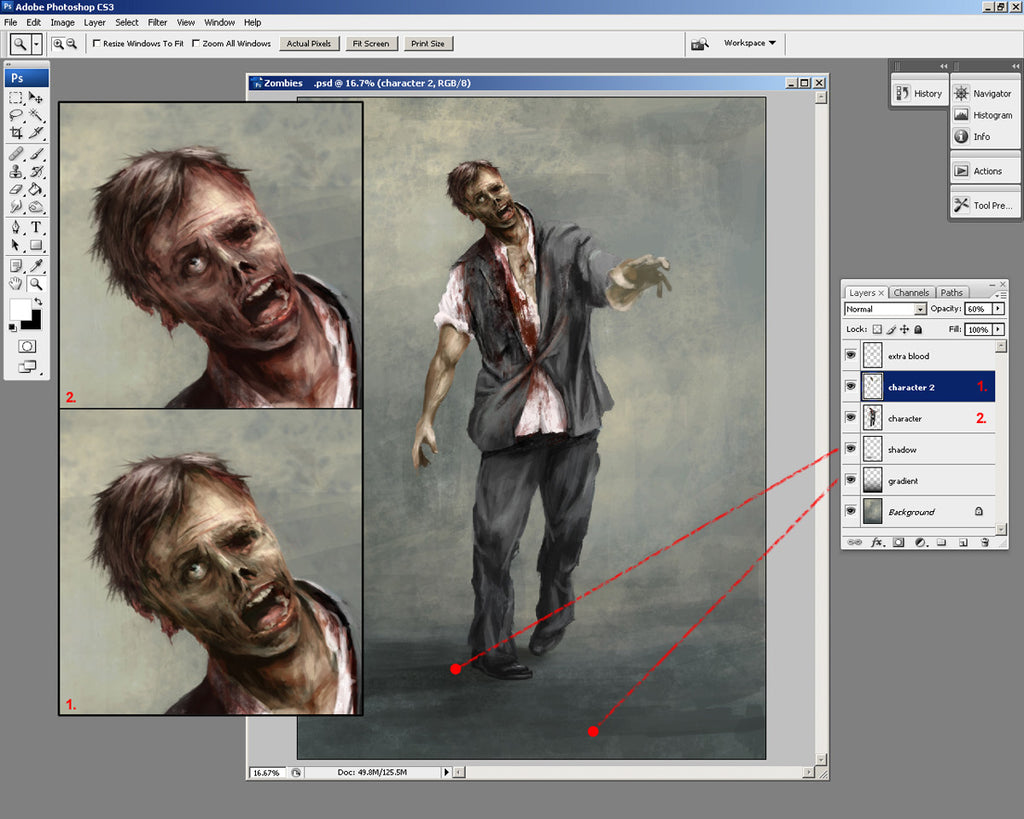Open the Navigator panel

985,93
